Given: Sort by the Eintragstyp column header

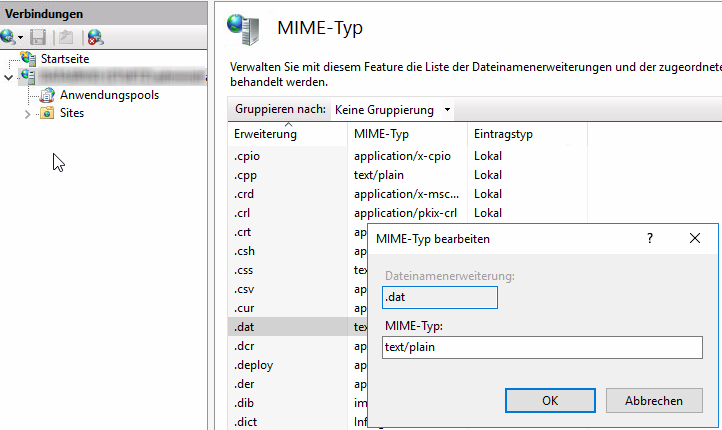Looking at the screenshot, I should click(x=502, y=134).
